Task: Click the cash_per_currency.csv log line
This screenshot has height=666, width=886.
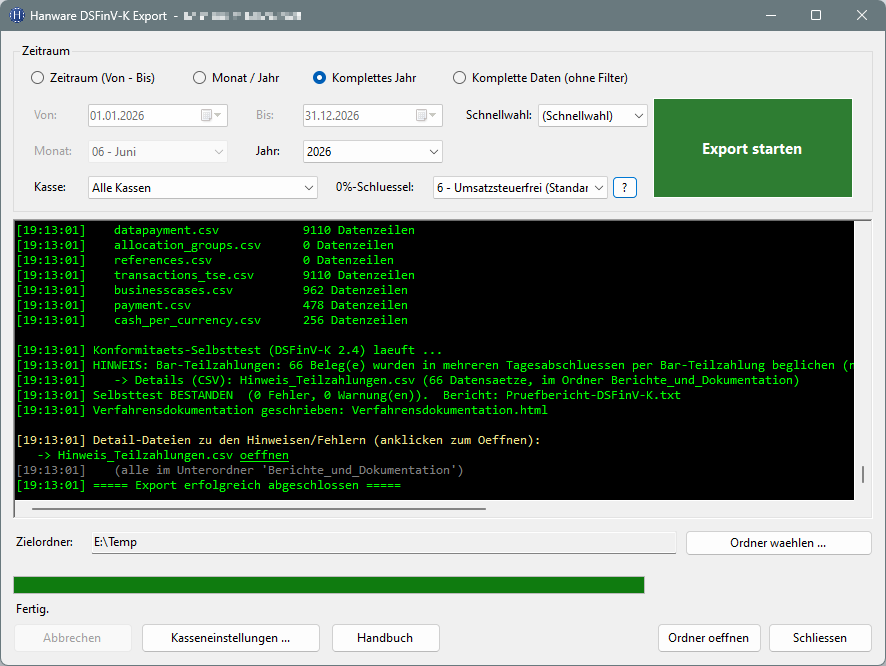Action: (212, 320)
